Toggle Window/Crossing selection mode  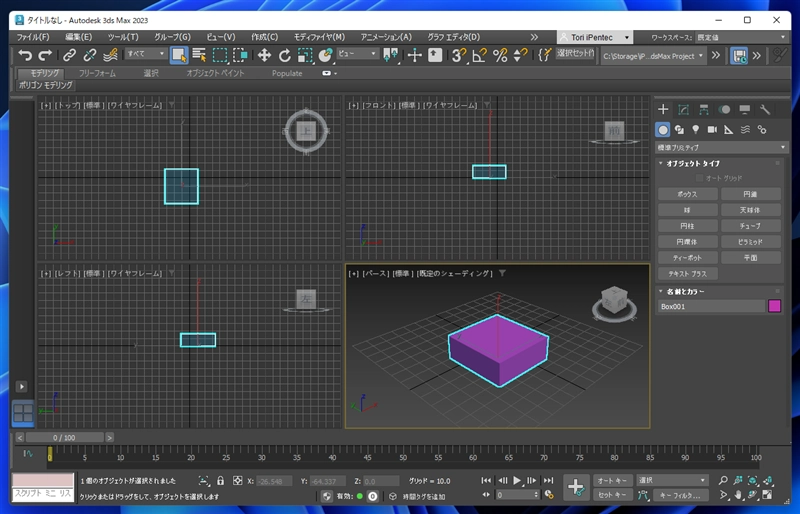(x=240, y=55)
